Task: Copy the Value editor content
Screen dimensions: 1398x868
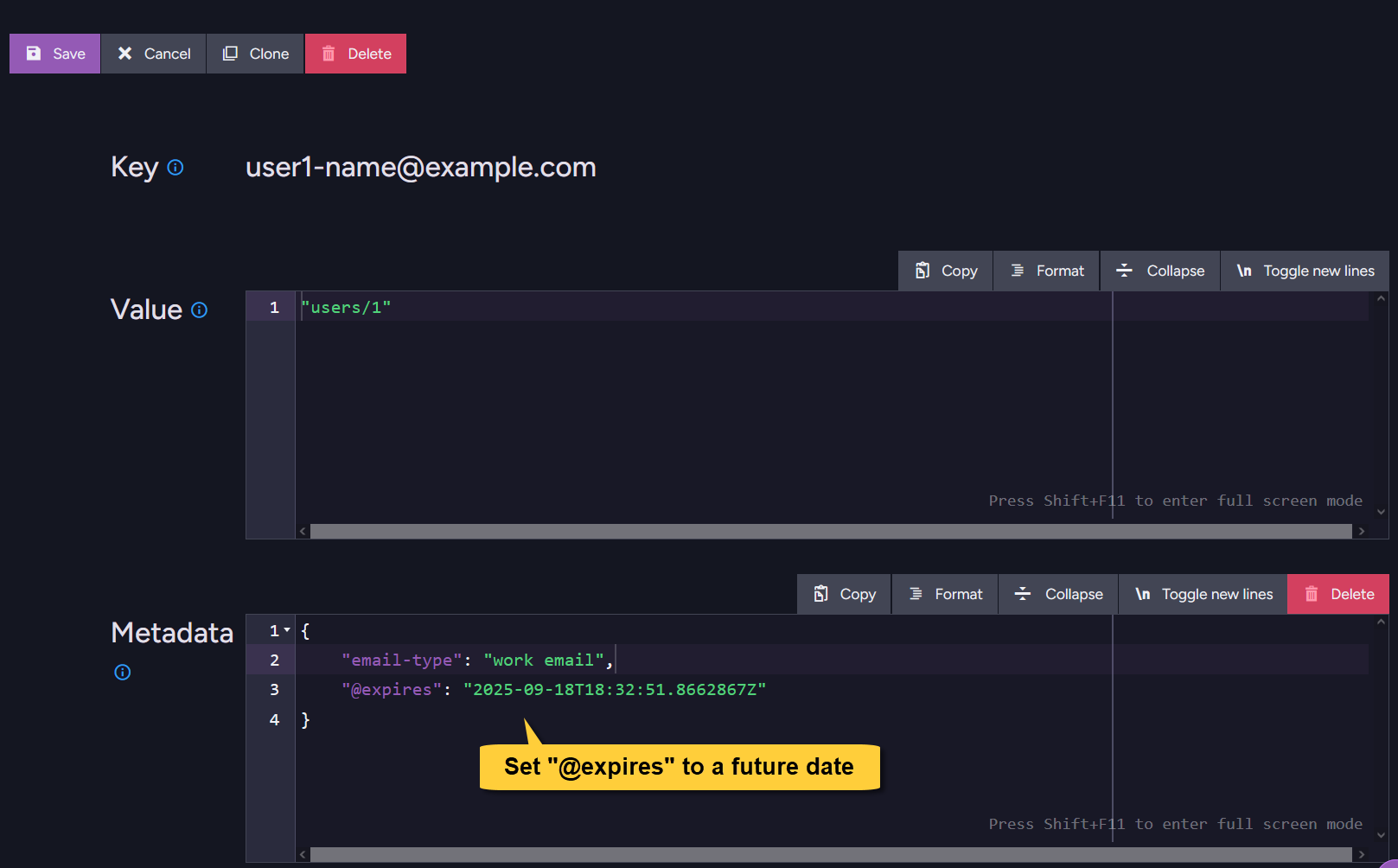Action: 946,271
